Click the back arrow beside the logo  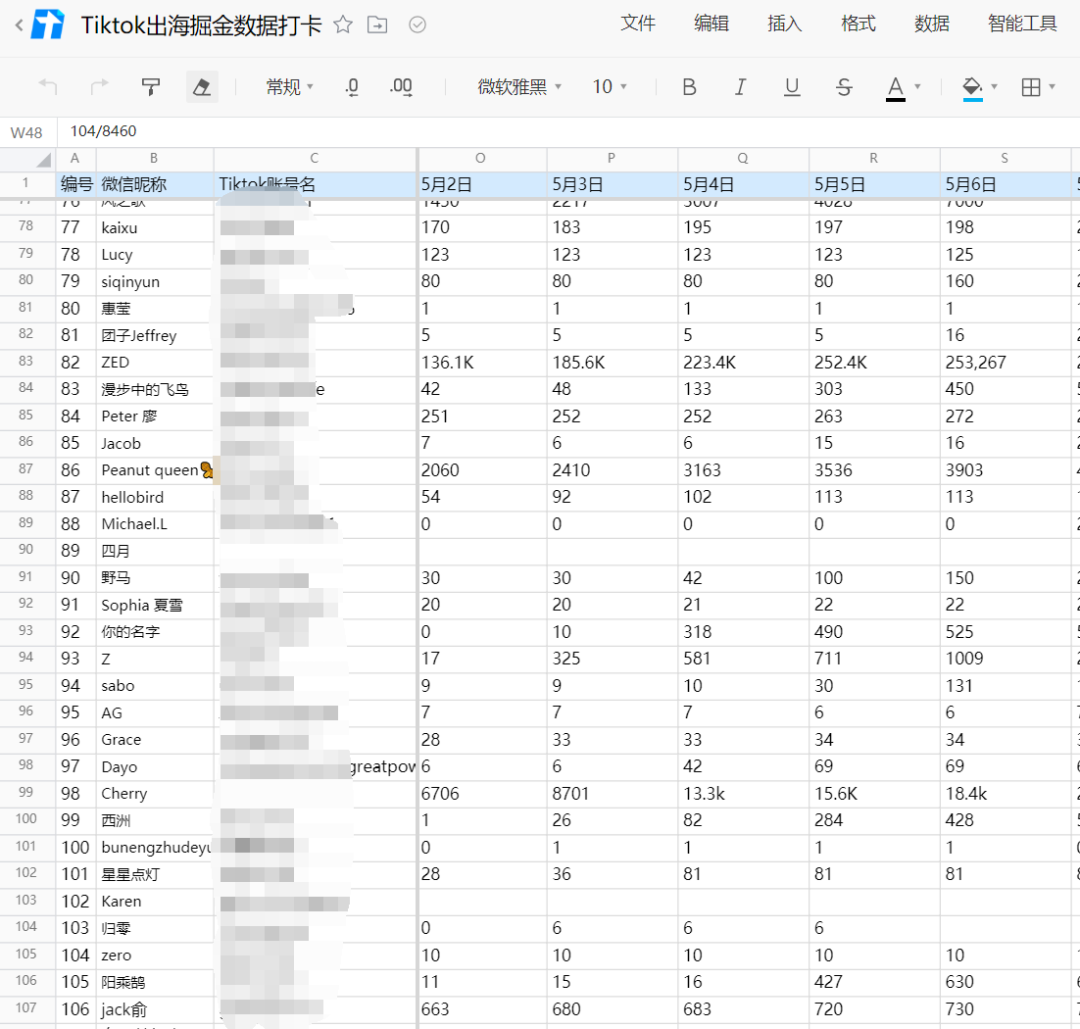(x=19, y=25)
